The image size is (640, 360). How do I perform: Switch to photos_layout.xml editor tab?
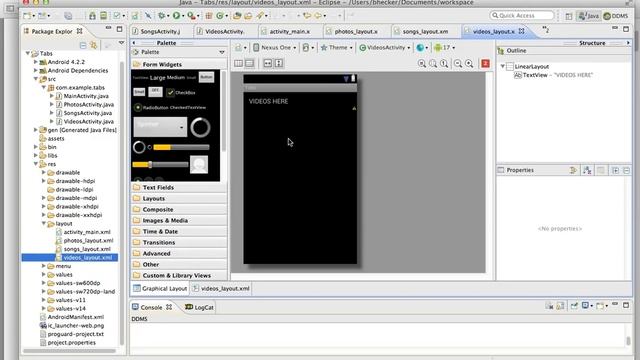(356, 31)
